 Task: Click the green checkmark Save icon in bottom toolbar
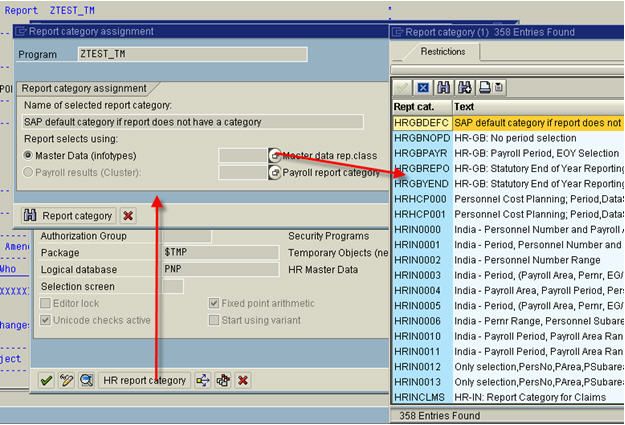click(46, 380)
